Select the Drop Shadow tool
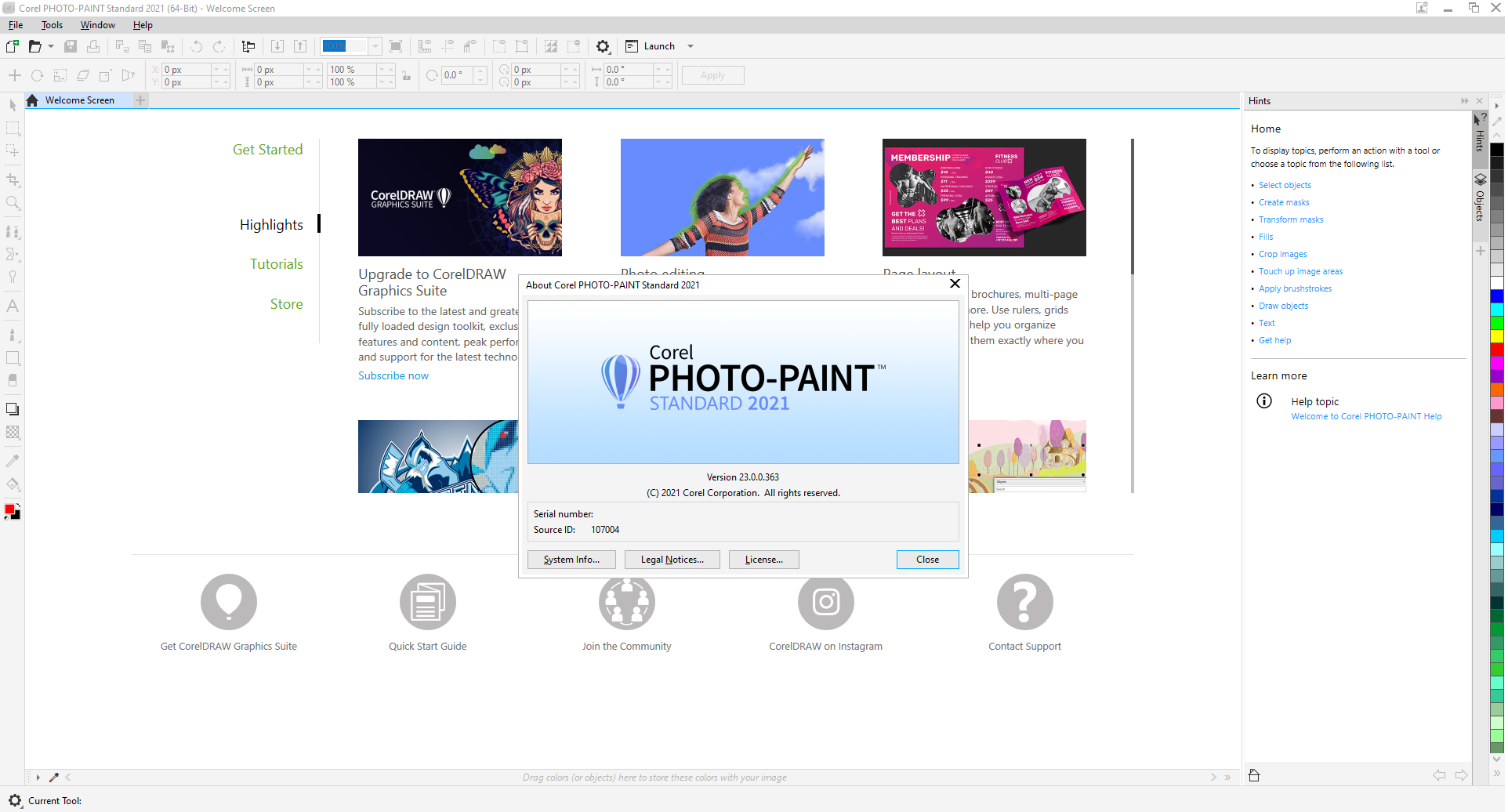Viewport: 1508px width, 812px height. click(x=13, y=409)
